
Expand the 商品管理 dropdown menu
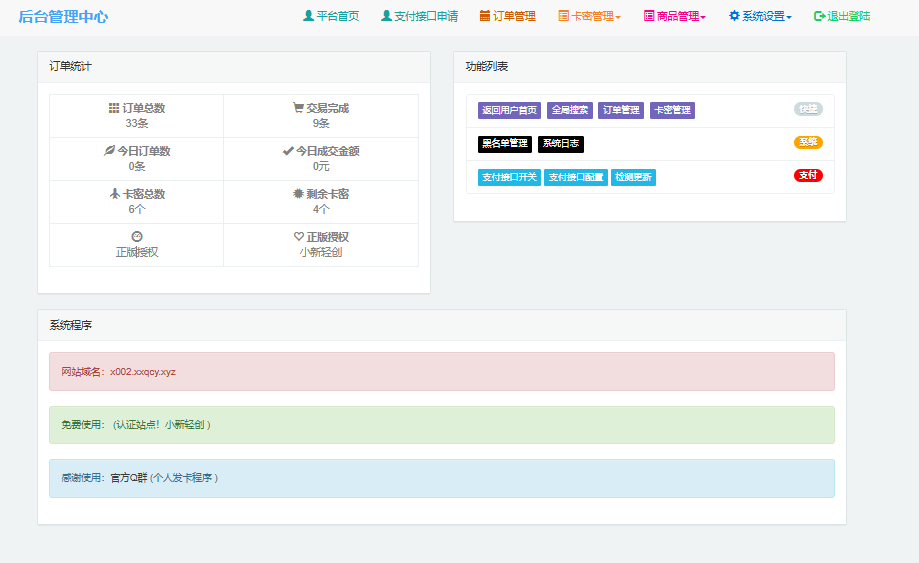click(x=675, y=17)
